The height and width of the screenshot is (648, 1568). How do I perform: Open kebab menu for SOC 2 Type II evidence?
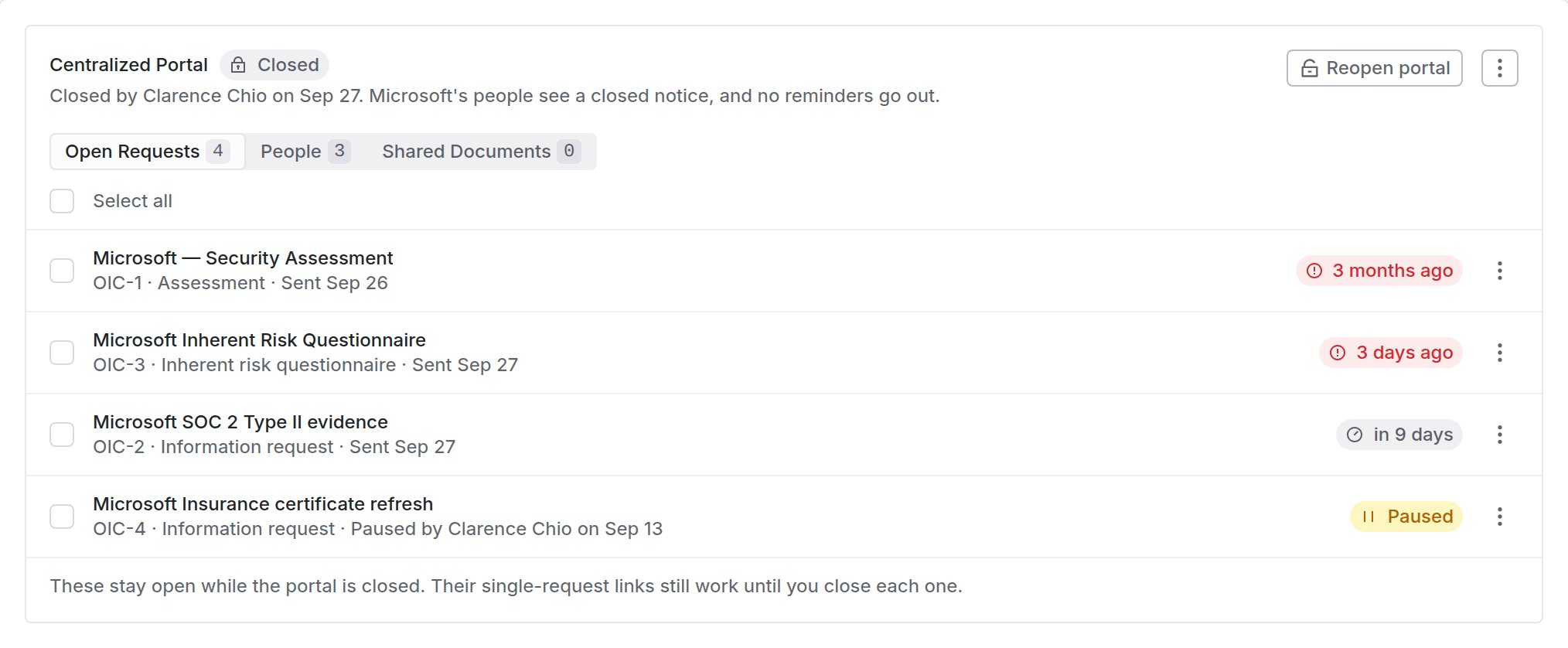tap(1499, 435)
